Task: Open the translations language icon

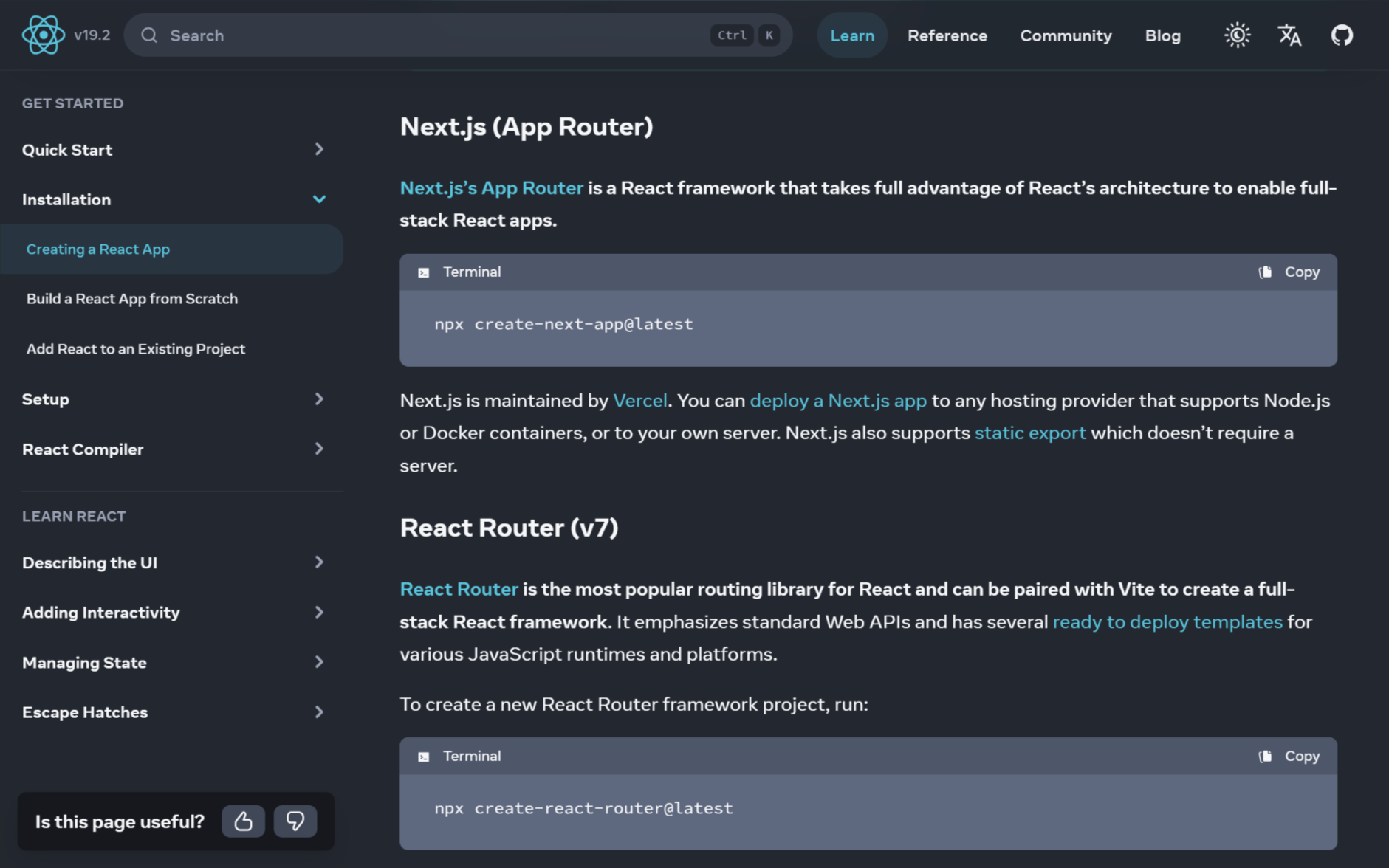Action: pyautogui.click(x=1289, y=35)
